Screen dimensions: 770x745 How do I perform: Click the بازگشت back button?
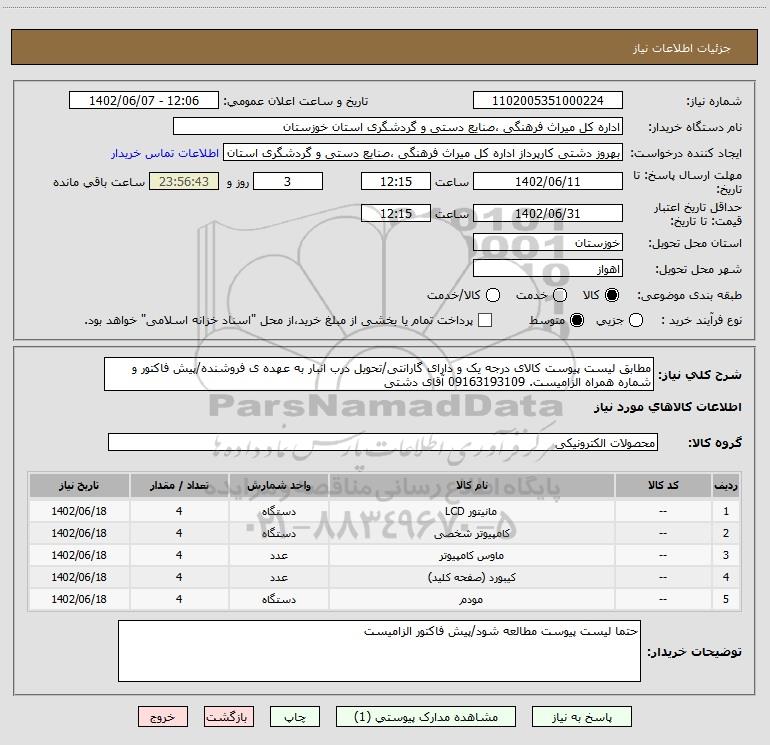(229, 717)
